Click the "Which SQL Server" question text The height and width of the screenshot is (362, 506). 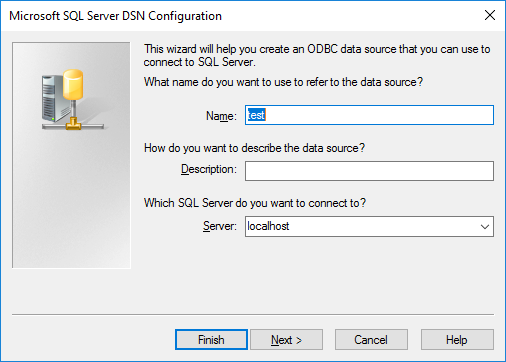click(x=255, y=203)
